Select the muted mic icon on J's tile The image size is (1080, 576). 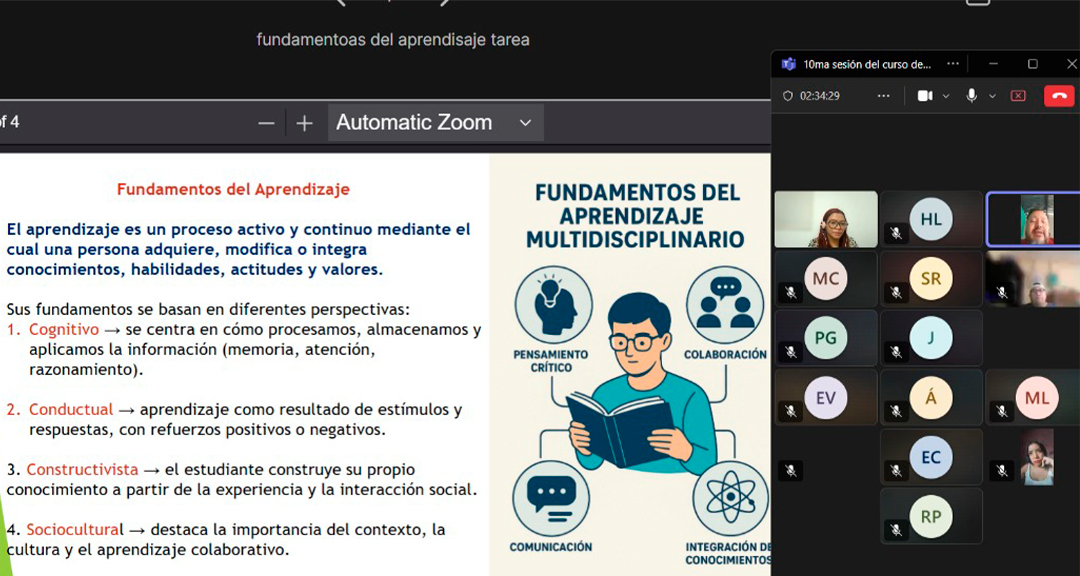[896, 352]
